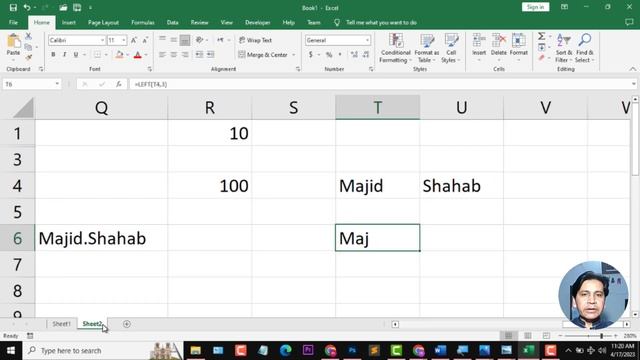Image resolution: width=640 pixels, height=360 pixels.
Task: Expand the Merge & Center dropdown arrow
Action: coord(293,55)
